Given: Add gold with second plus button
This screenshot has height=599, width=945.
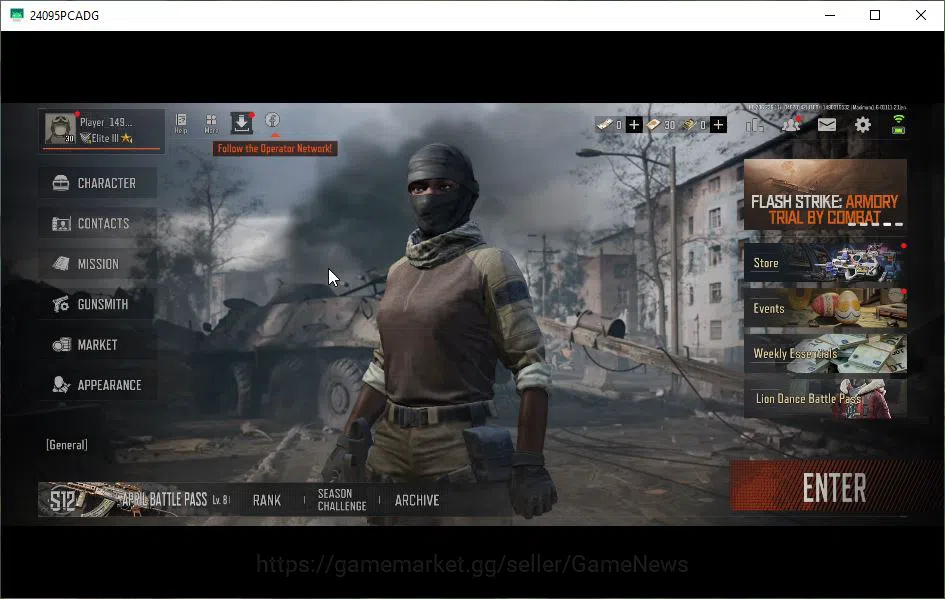Looking at the screenshot, I should click(x=718, y=125).
